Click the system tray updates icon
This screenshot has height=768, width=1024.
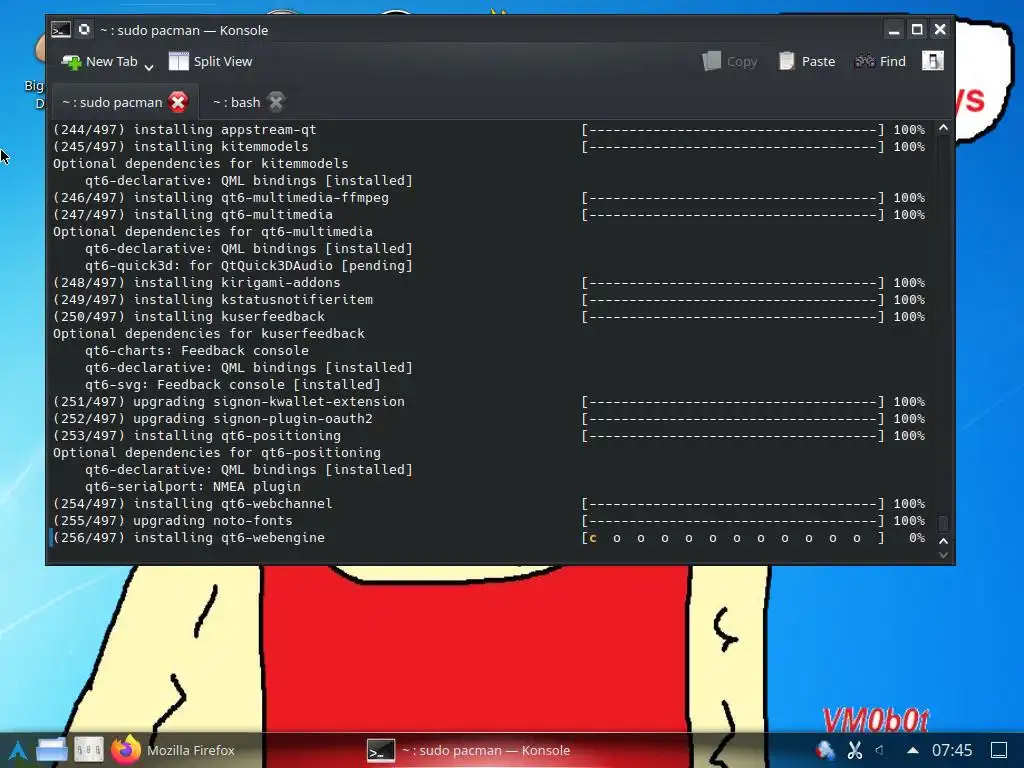tap(825, 750)
